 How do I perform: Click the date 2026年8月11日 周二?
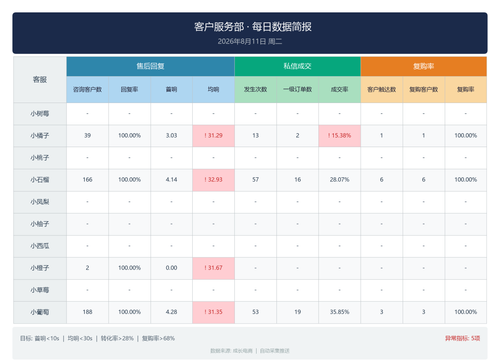click(x=250, y=41)
